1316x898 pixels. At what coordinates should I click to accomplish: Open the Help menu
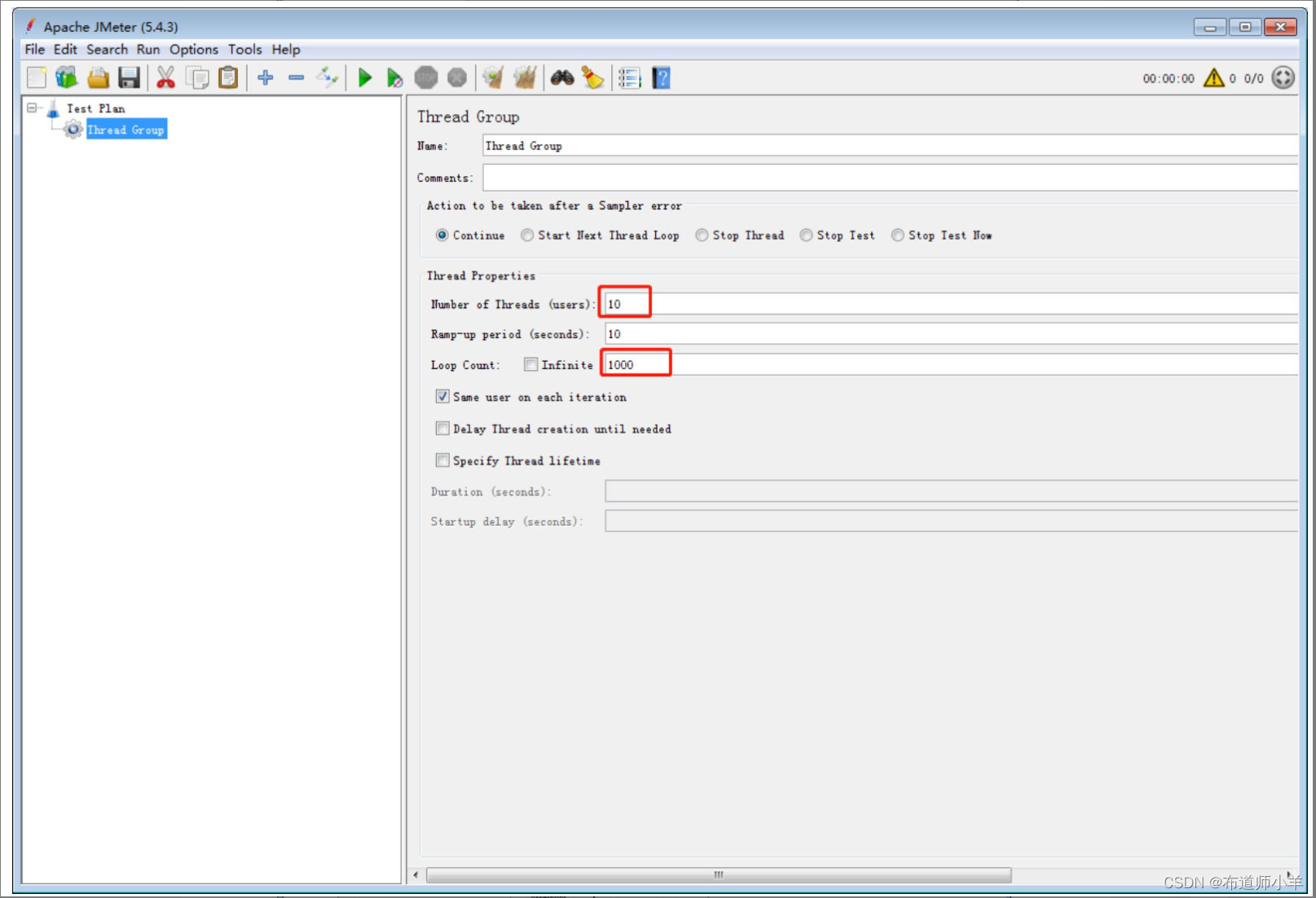point(286,50)
